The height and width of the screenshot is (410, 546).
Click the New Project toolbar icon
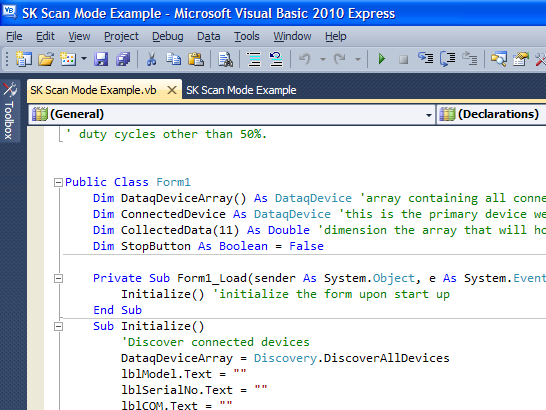pos(24,59)
